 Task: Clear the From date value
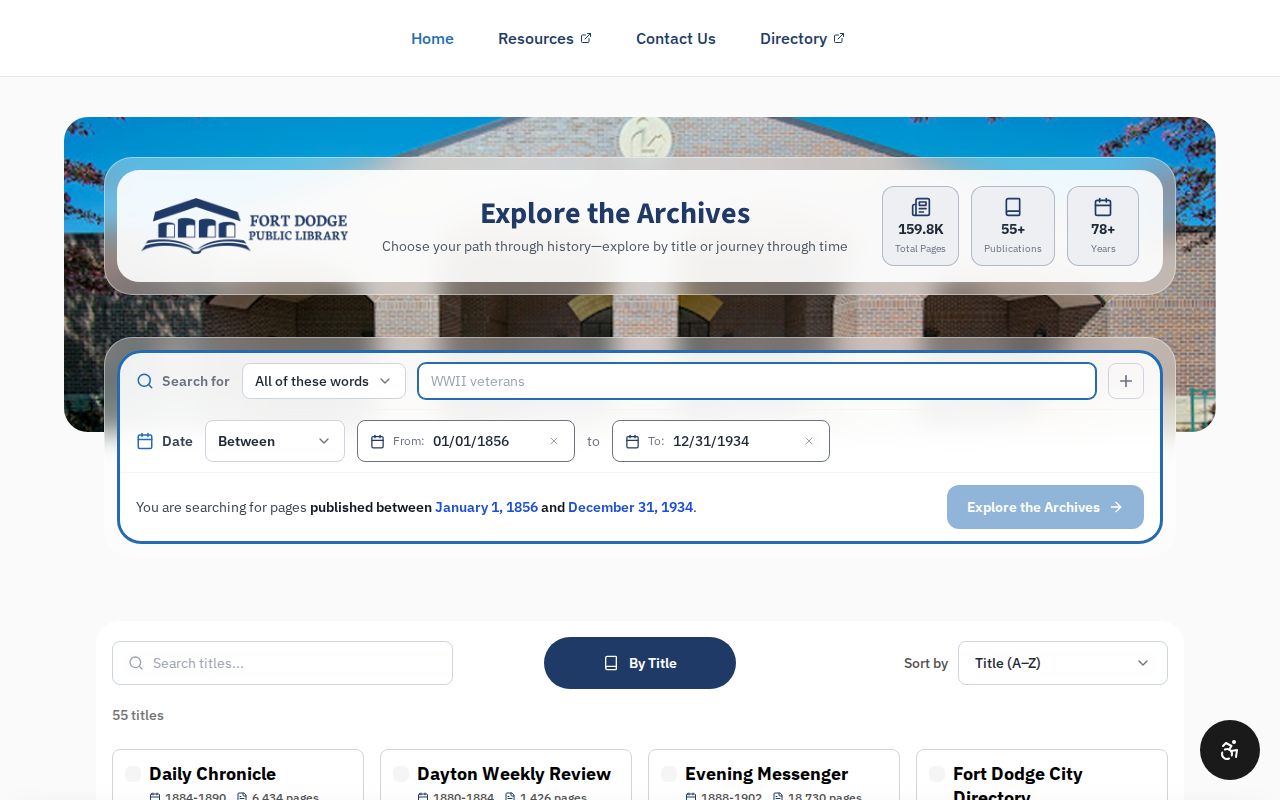coord(554,441)
